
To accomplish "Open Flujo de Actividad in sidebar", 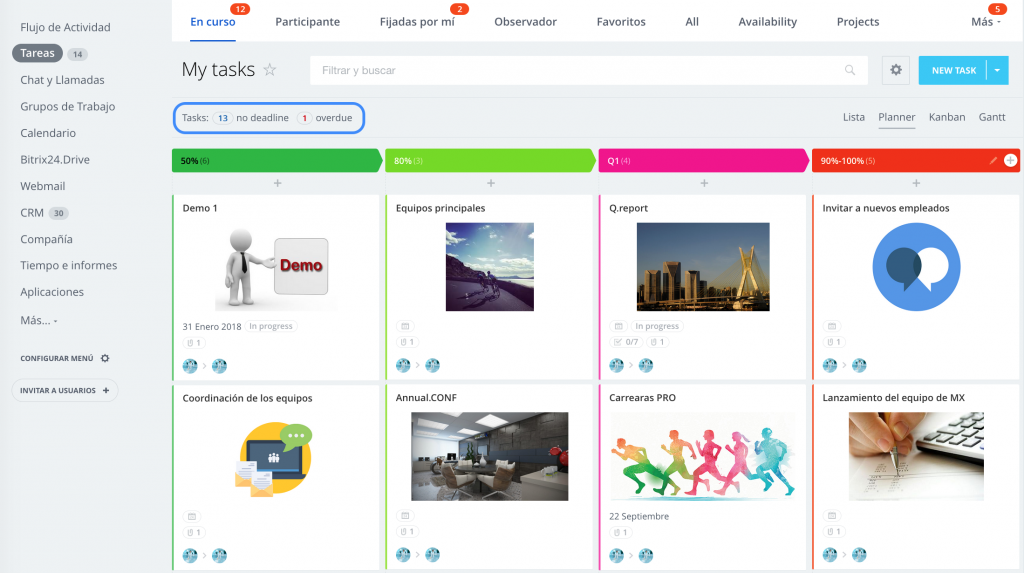I will tap(65, 27).
